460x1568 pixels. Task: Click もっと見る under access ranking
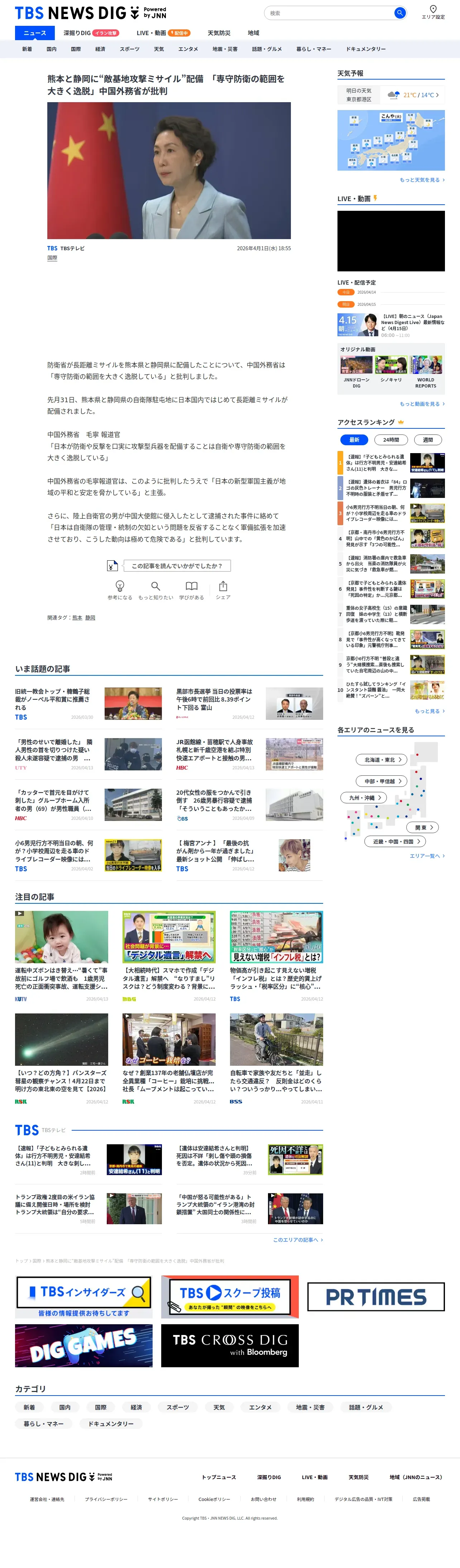click(430, 711)
